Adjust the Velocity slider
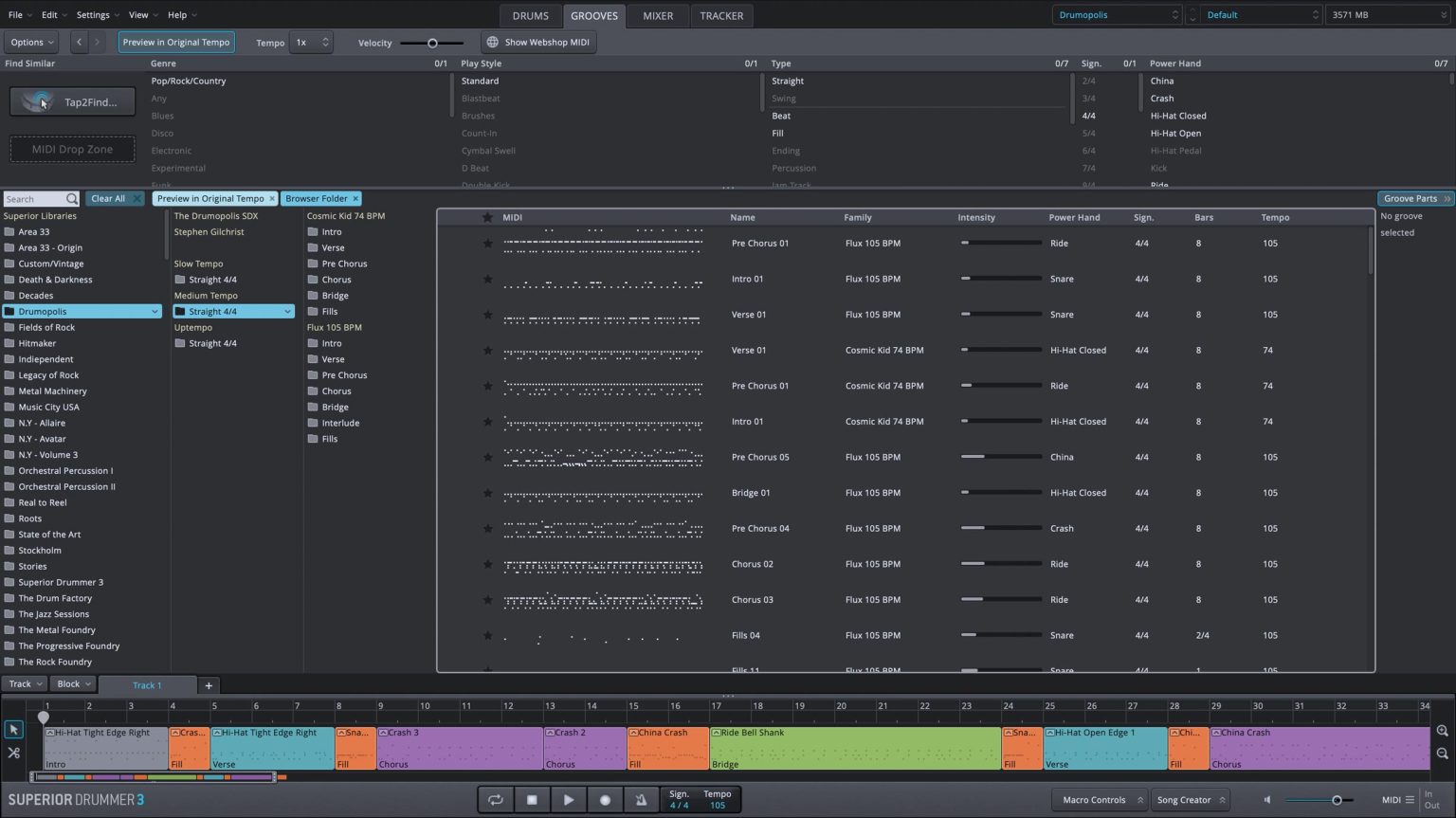Image resolution: width=1456 pixels, height=818 pixels. coord(432,43)
